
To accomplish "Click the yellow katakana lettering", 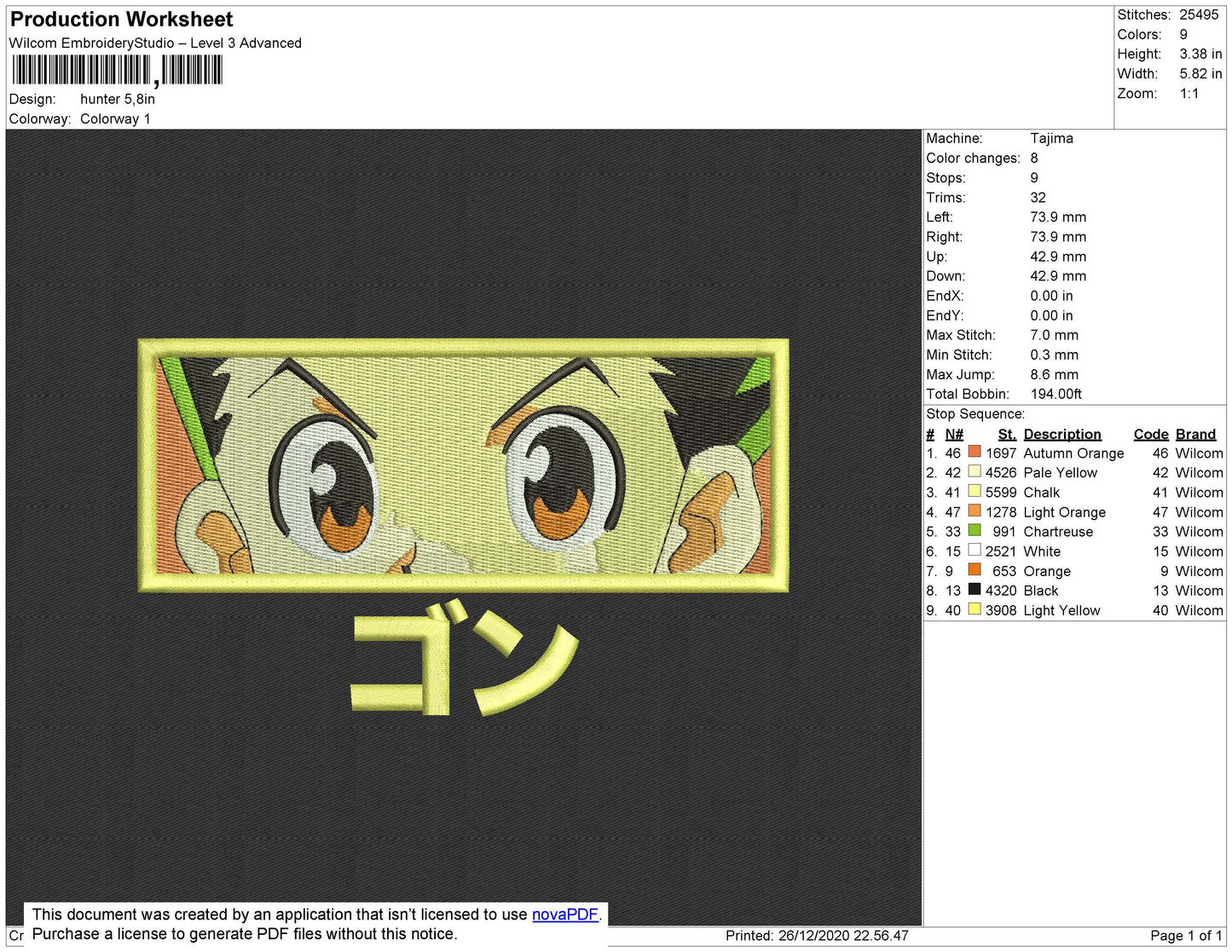I will 465,656.
